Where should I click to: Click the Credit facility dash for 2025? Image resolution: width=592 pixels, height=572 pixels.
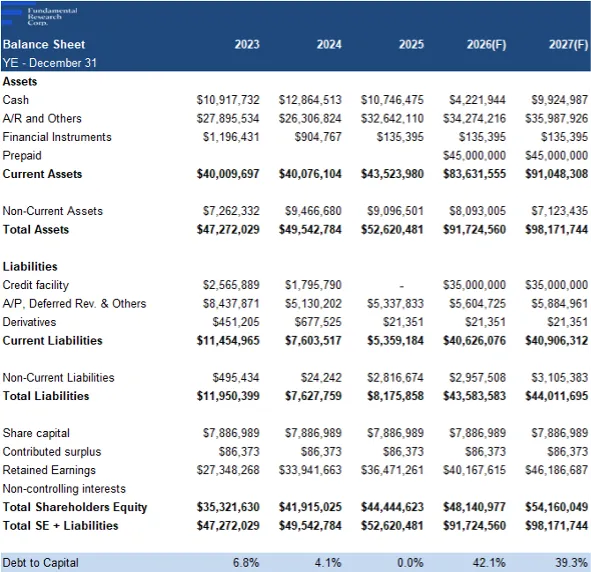tap(402, 286)
